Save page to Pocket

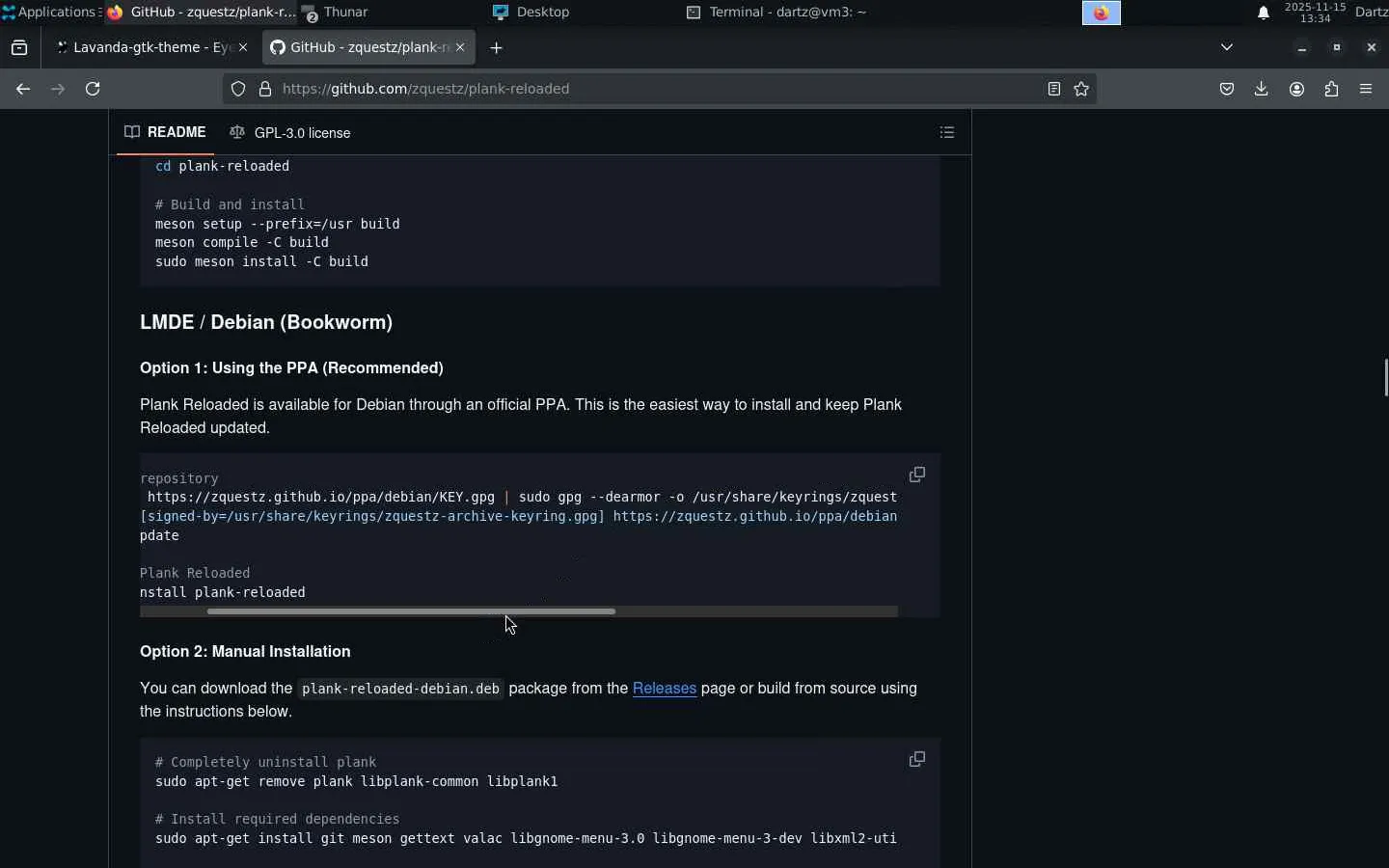point(1227,89)
